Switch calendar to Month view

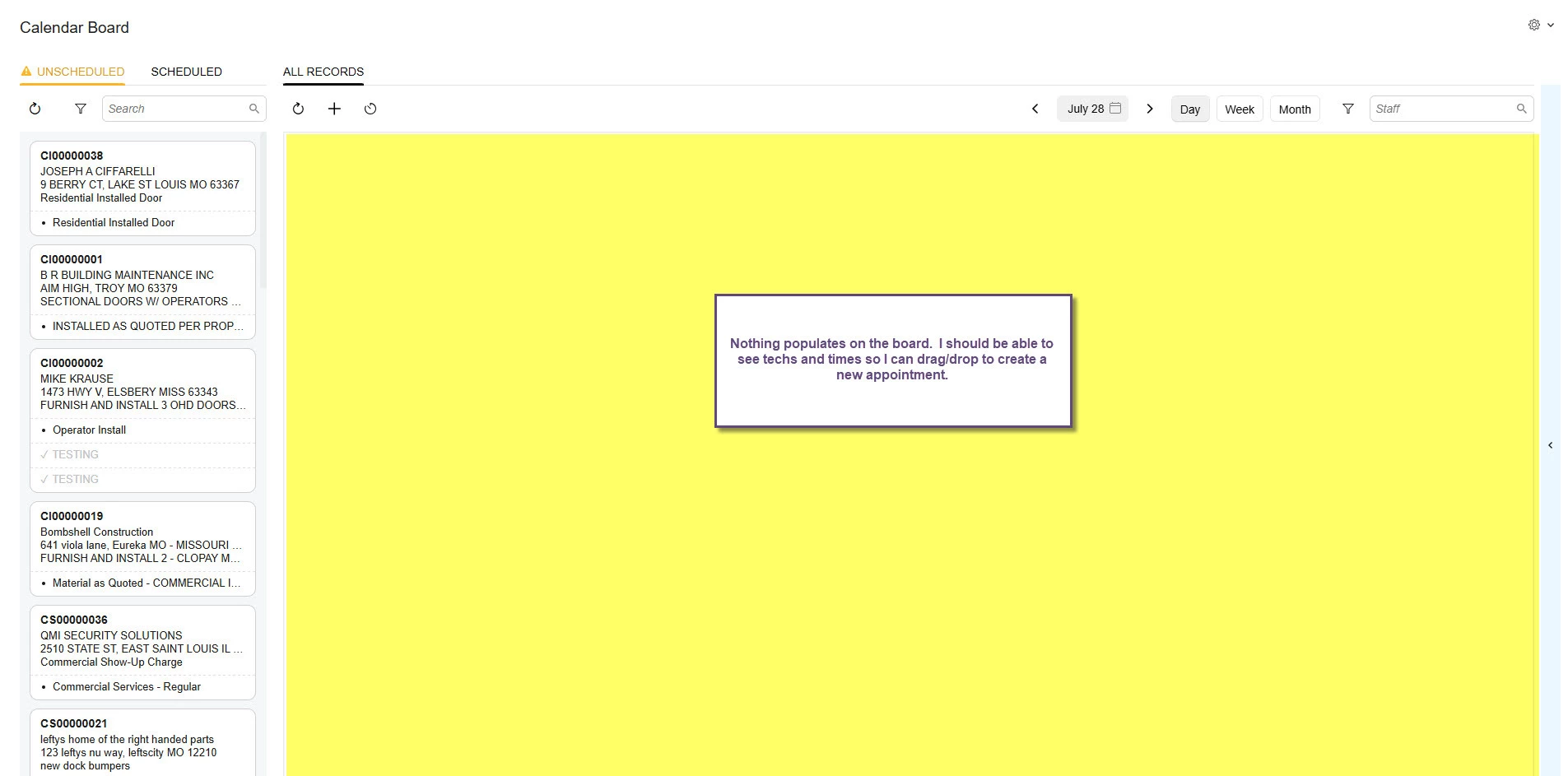coord(1295,109)
